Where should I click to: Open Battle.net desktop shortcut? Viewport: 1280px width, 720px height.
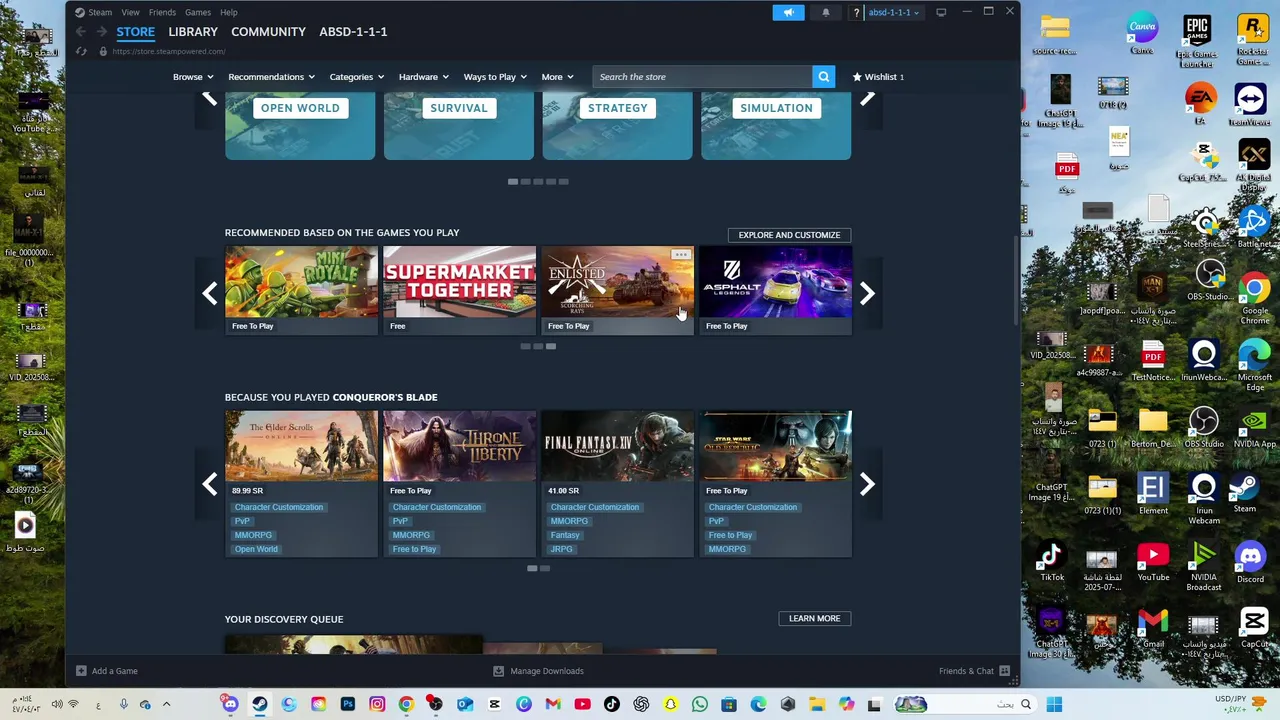pos(1254,227)
